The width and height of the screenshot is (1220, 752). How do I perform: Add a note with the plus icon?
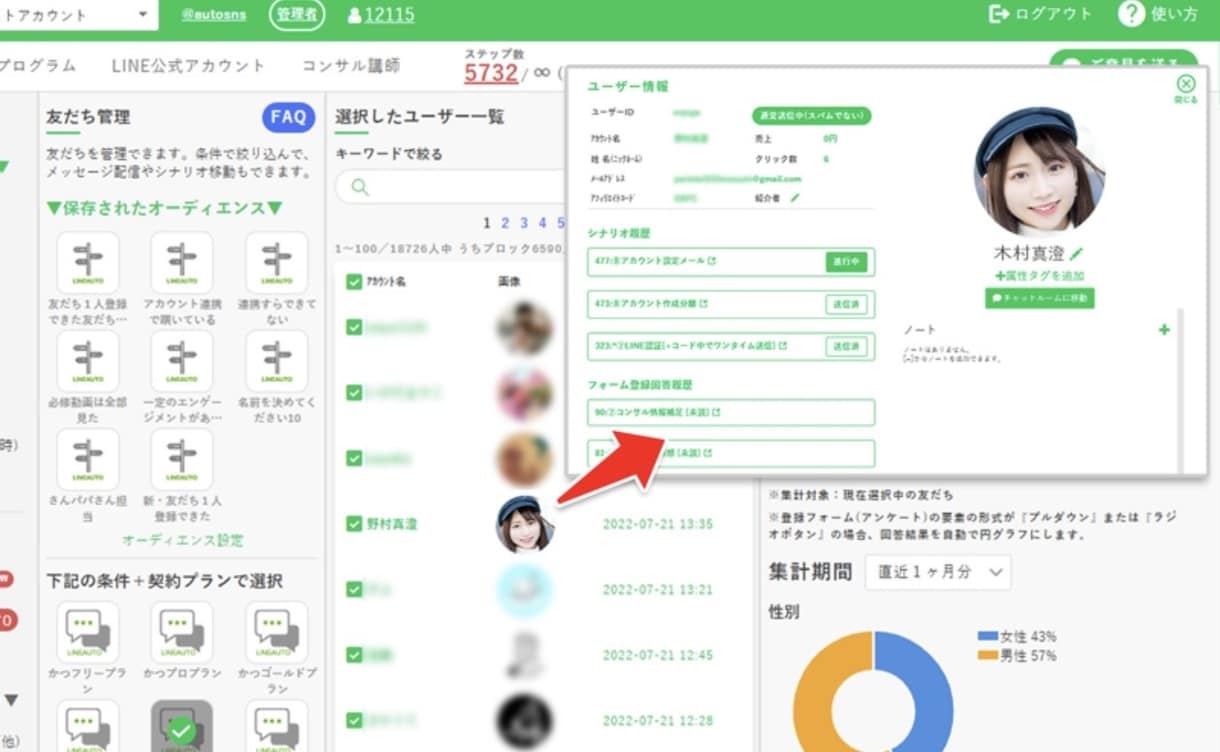[1164, 329]
